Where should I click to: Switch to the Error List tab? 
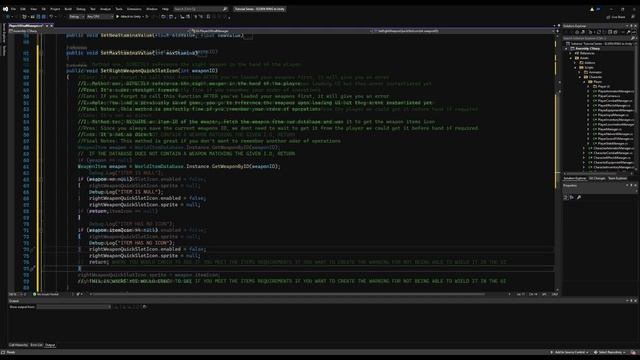[36, 345]
